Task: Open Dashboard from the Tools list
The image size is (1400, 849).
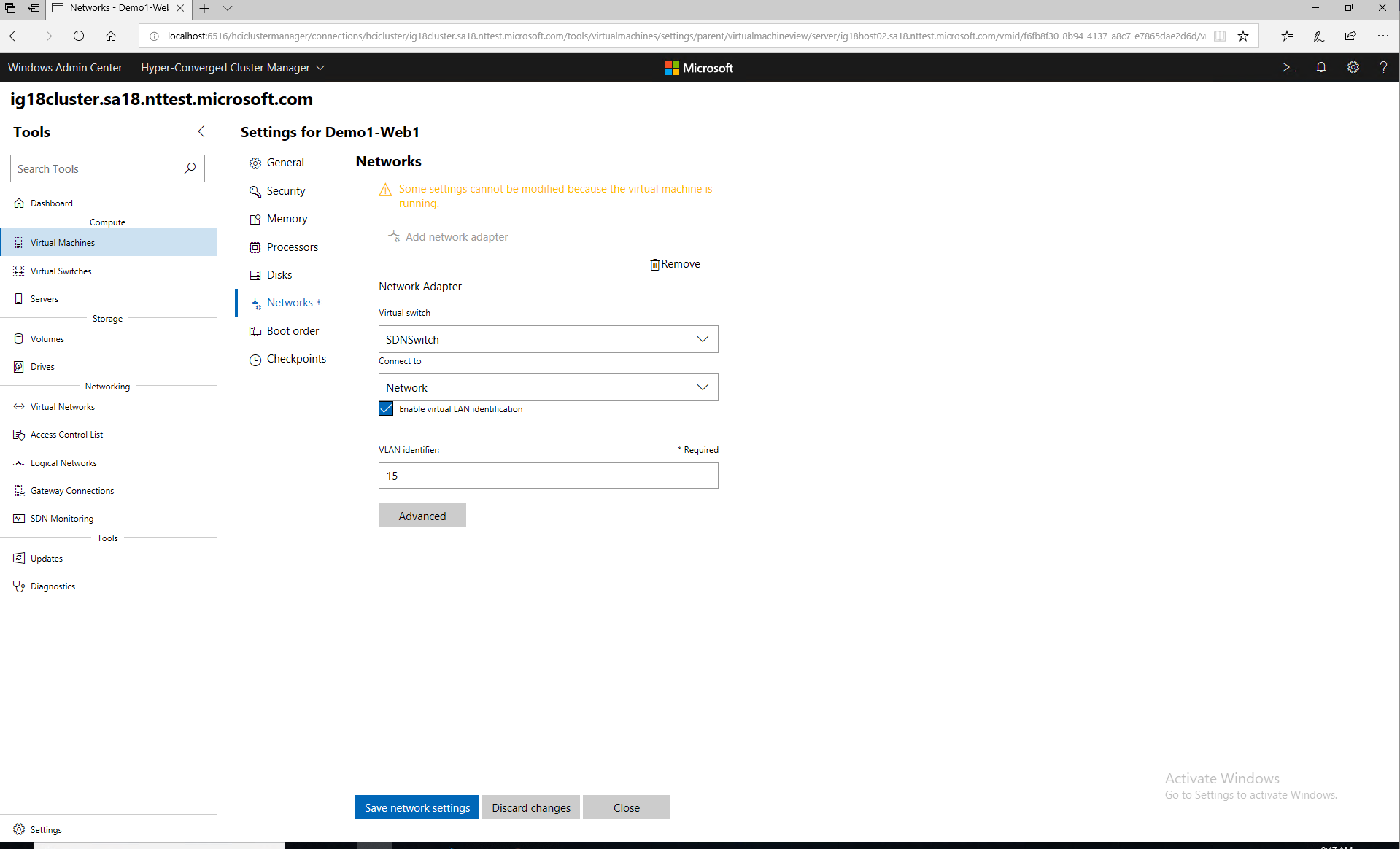Action: coord(108,203)
